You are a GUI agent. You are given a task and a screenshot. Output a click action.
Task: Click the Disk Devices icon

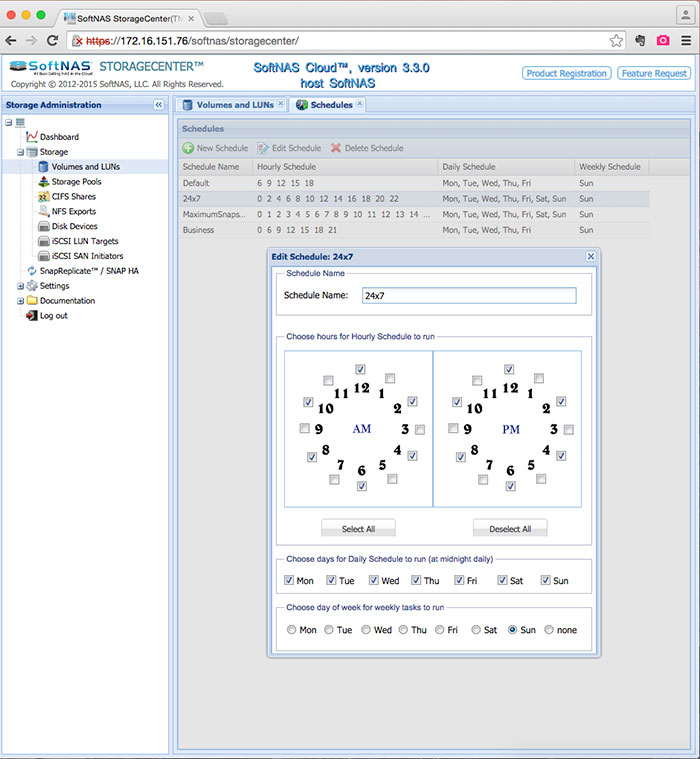click(44, 226)
